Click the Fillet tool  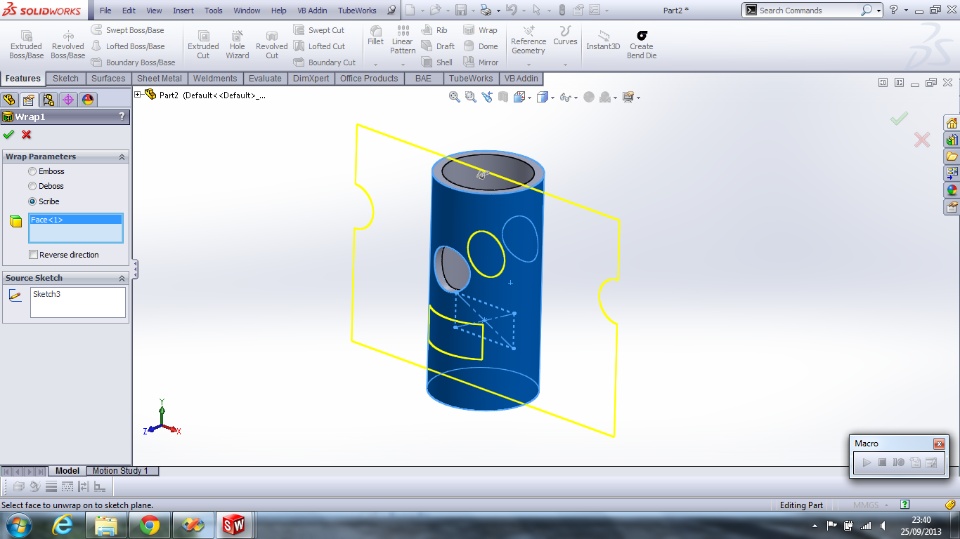tap(375, 36)
